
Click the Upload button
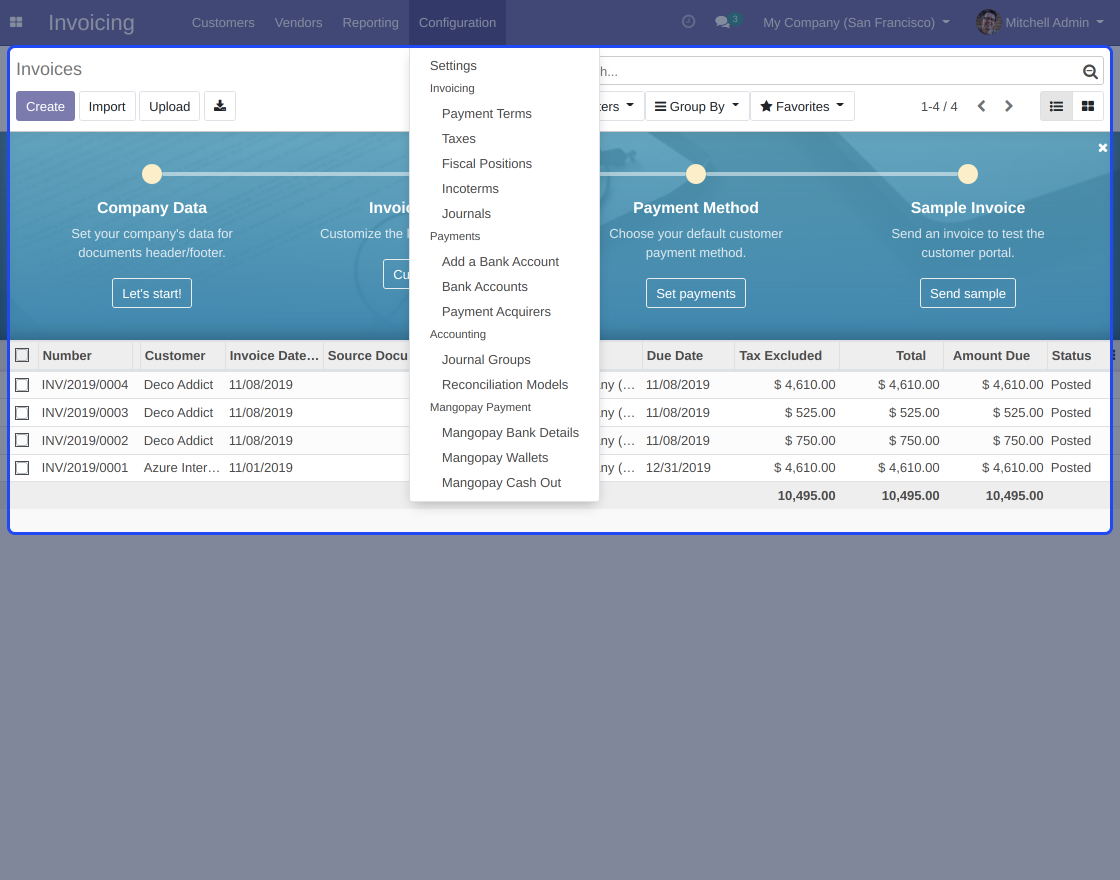click(x=169, y=106)
